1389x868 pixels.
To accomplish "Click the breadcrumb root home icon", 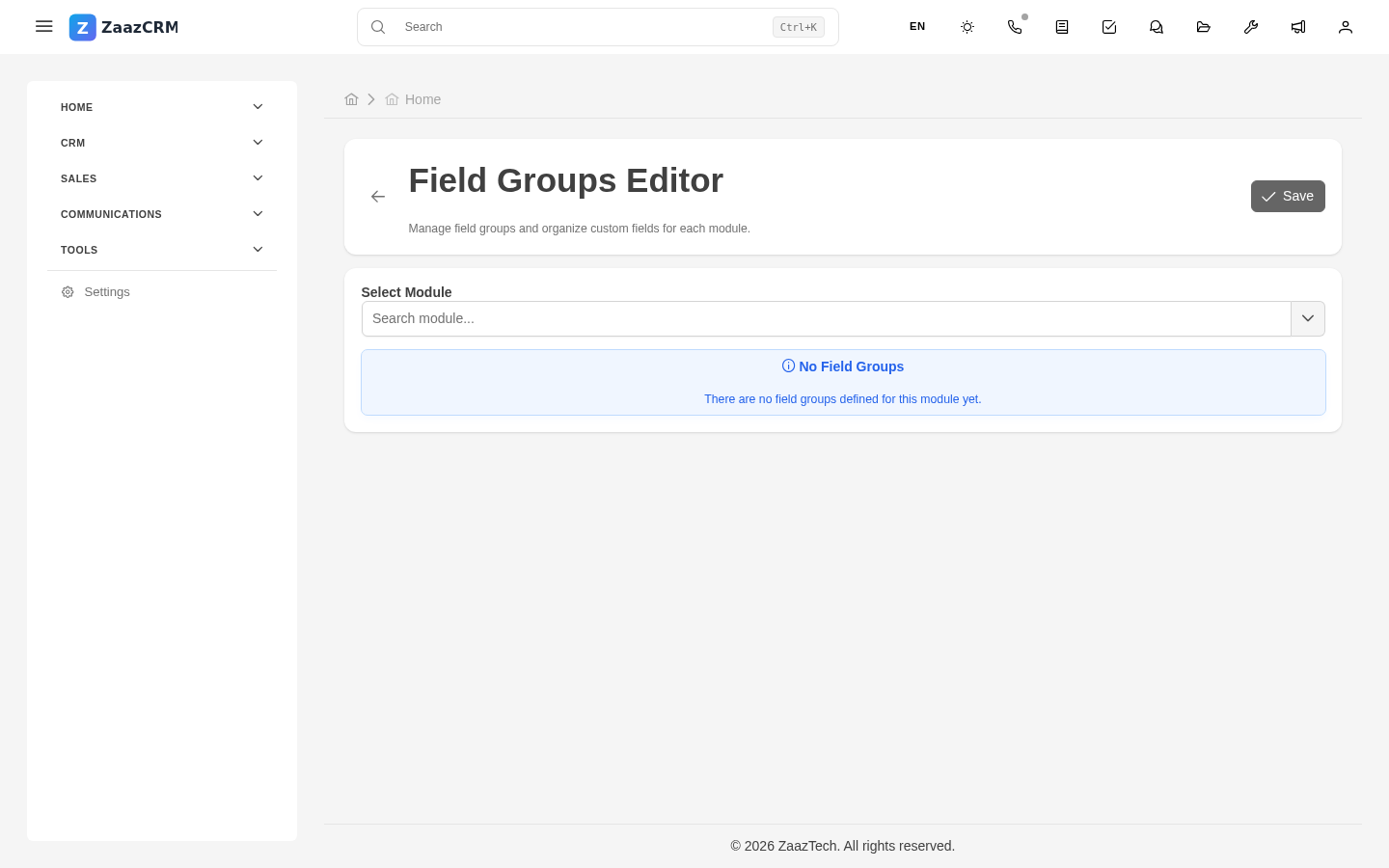I will point(351,99).
